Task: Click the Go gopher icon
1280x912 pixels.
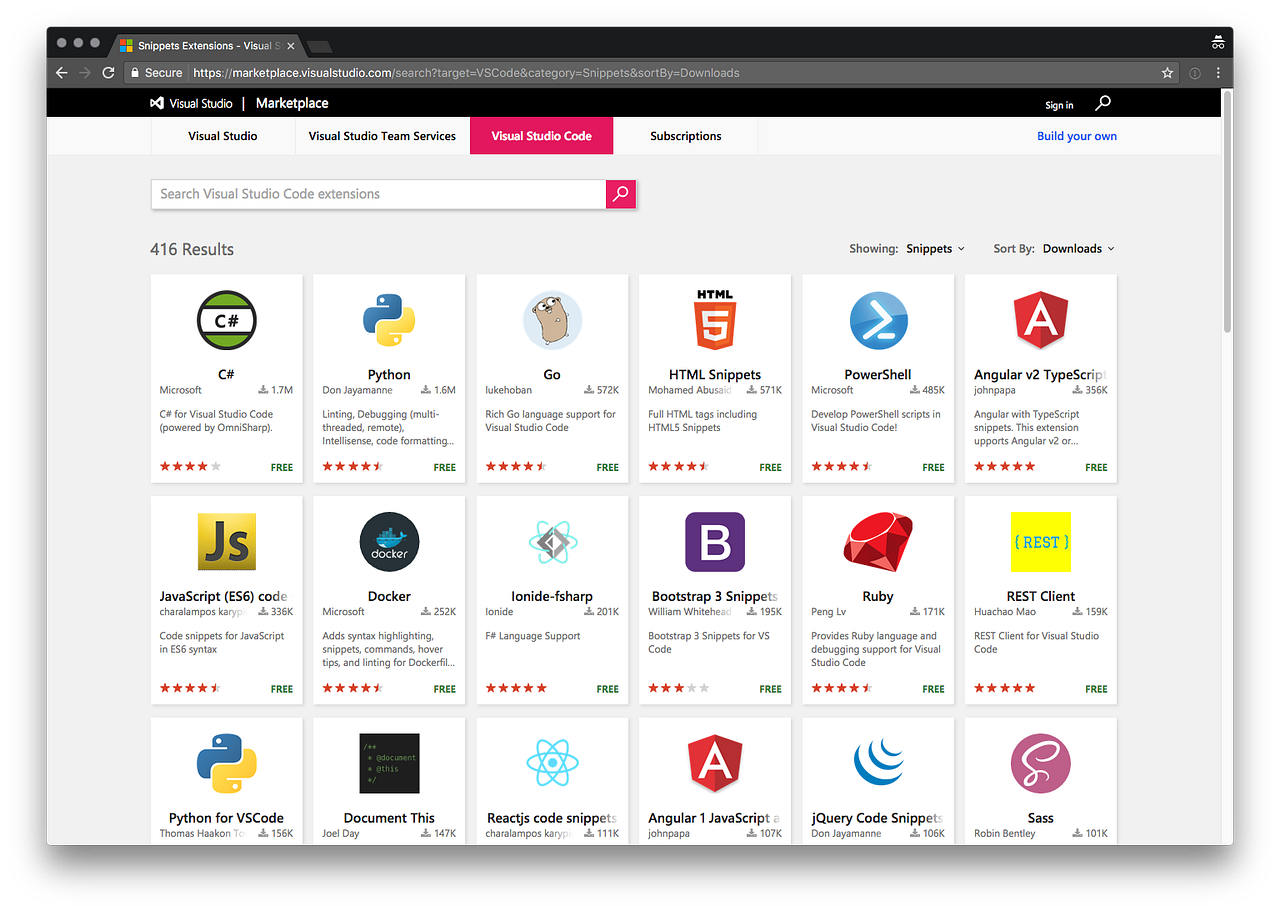Action: [x=551, y=320]
